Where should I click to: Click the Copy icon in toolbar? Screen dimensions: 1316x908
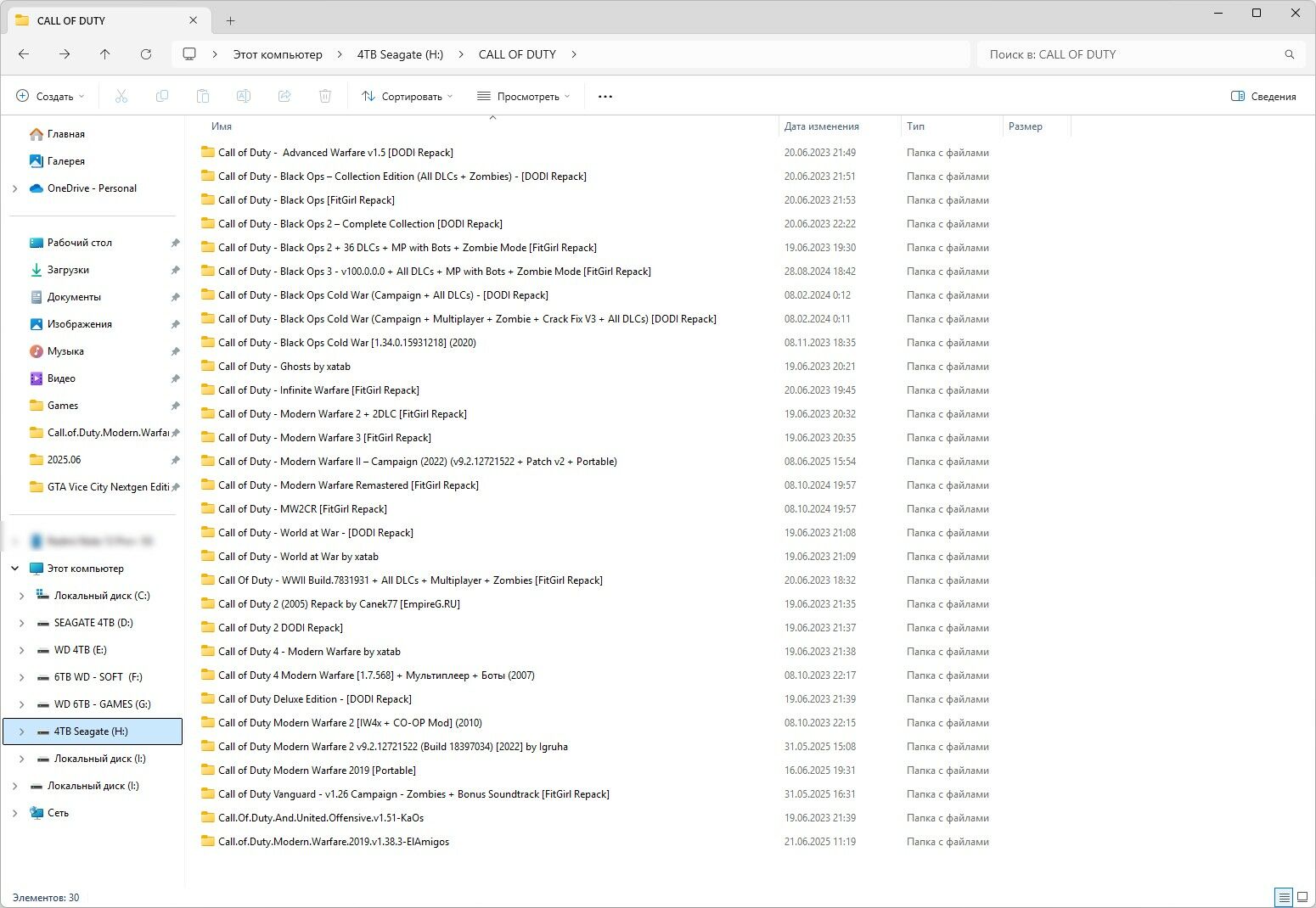click(162, 97)
